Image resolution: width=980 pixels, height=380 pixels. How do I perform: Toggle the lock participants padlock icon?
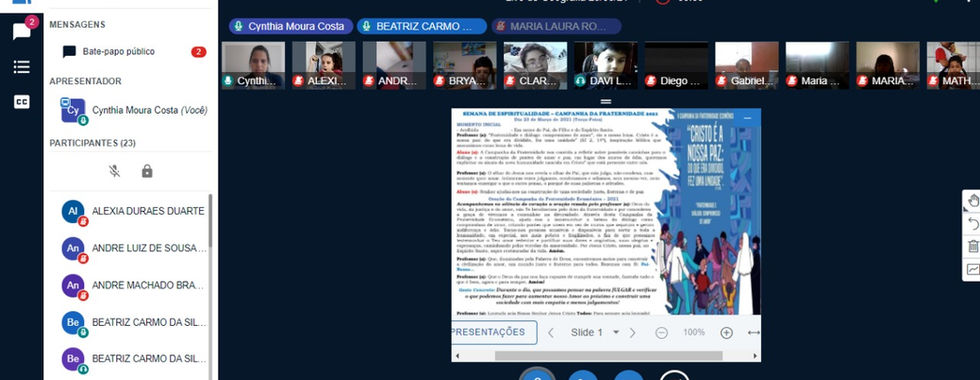pyautogui.click(x=147, y=171)
